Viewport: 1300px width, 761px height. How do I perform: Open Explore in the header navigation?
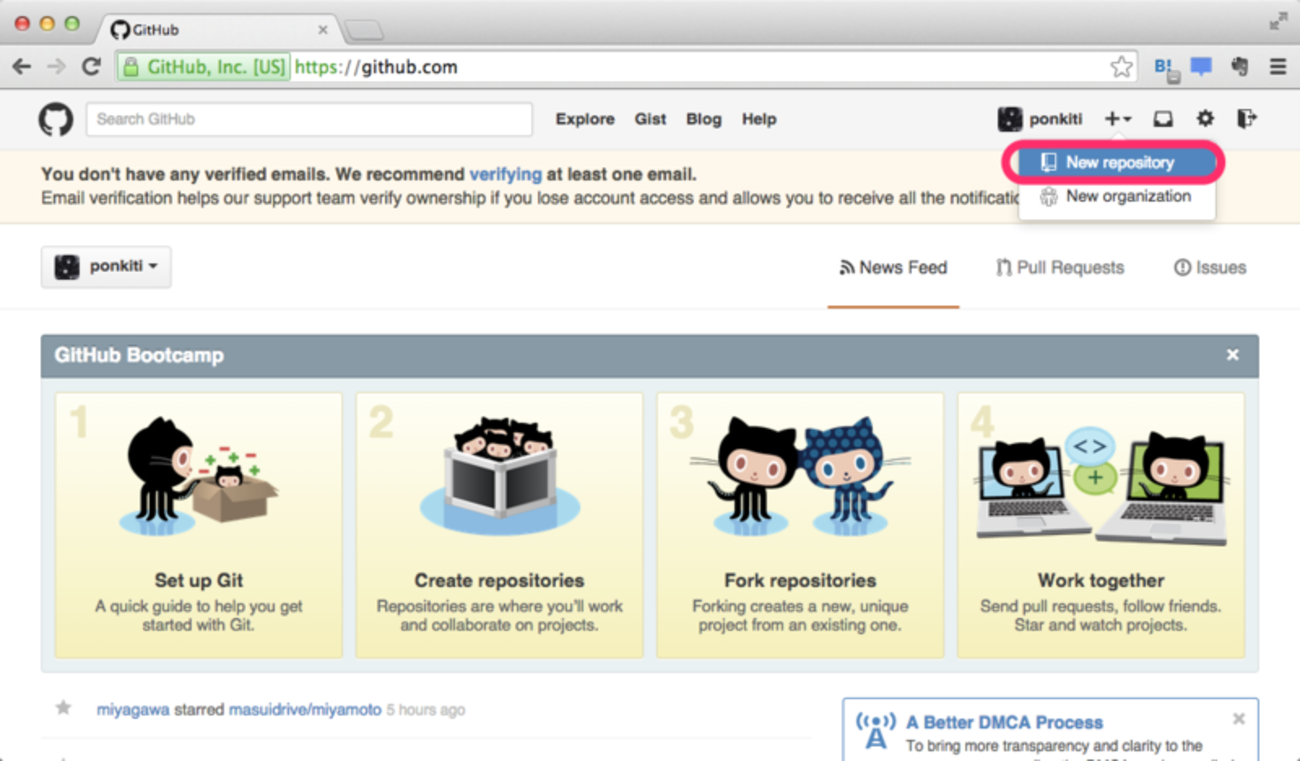click(x=585, y=119)
